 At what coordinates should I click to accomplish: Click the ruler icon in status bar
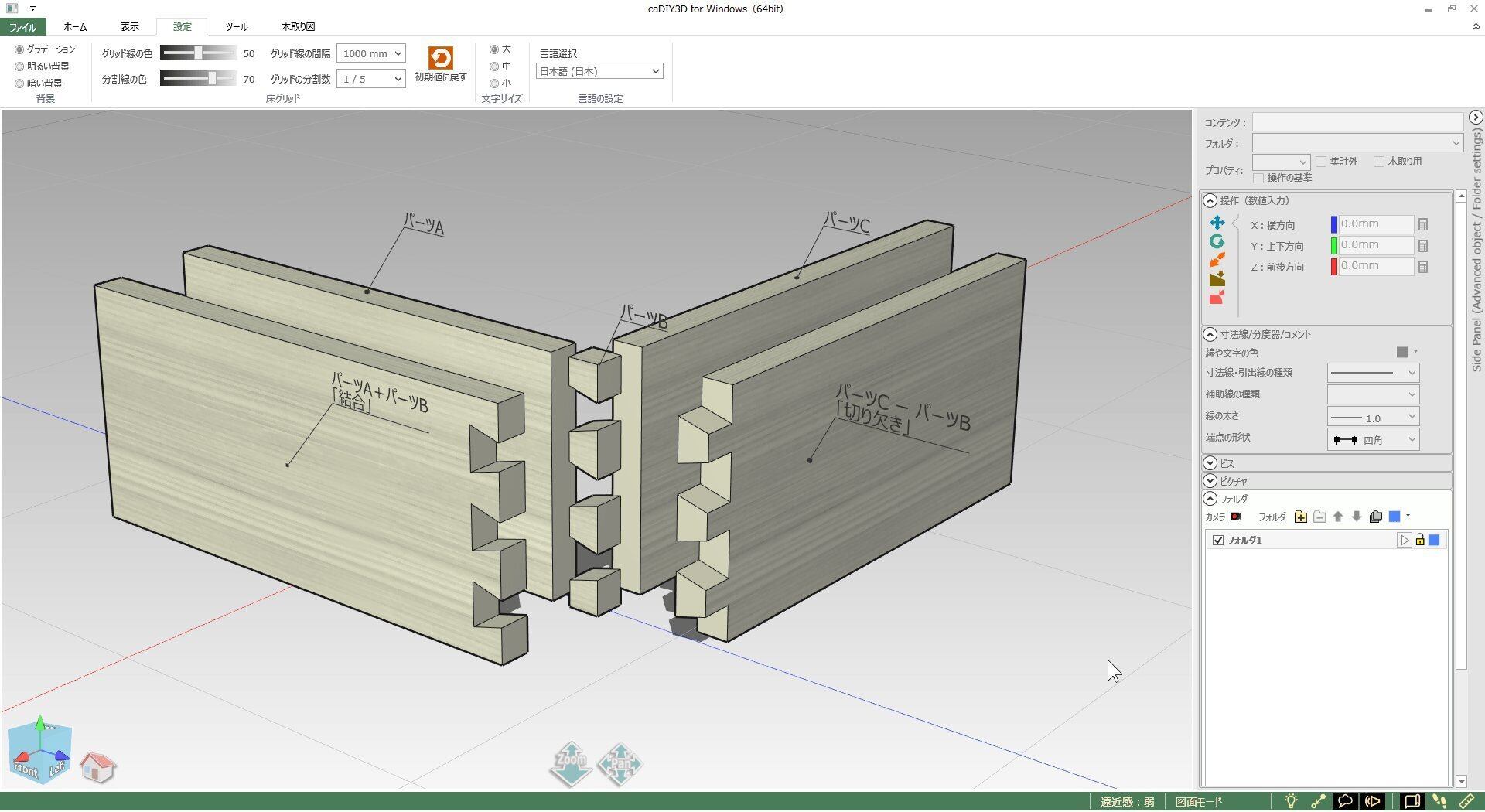click(x=1466, y=801)
